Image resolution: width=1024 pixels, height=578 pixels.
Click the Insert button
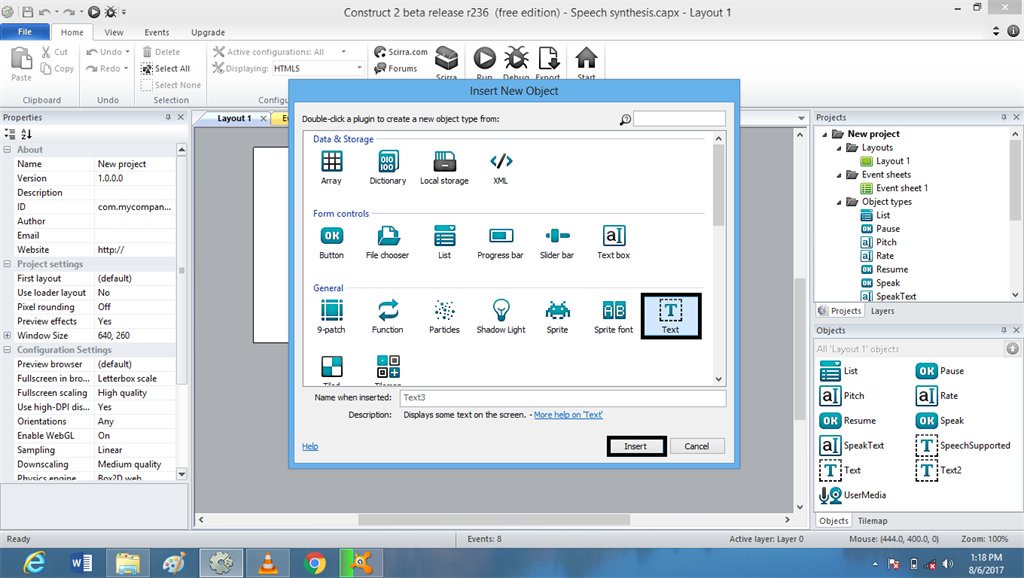tap(635, 446)
